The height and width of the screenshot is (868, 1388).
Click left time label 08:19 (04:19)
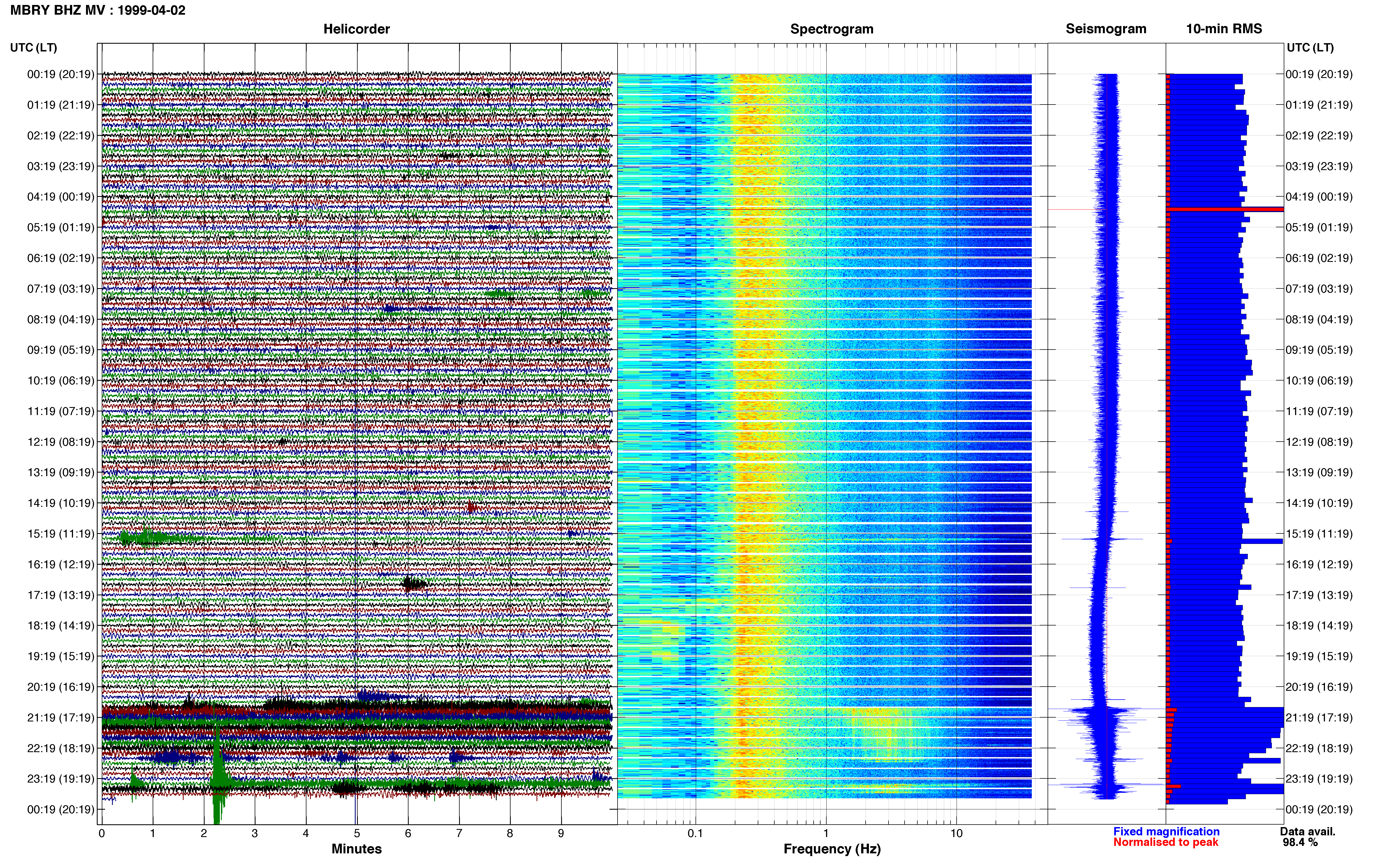coord(61,319)
